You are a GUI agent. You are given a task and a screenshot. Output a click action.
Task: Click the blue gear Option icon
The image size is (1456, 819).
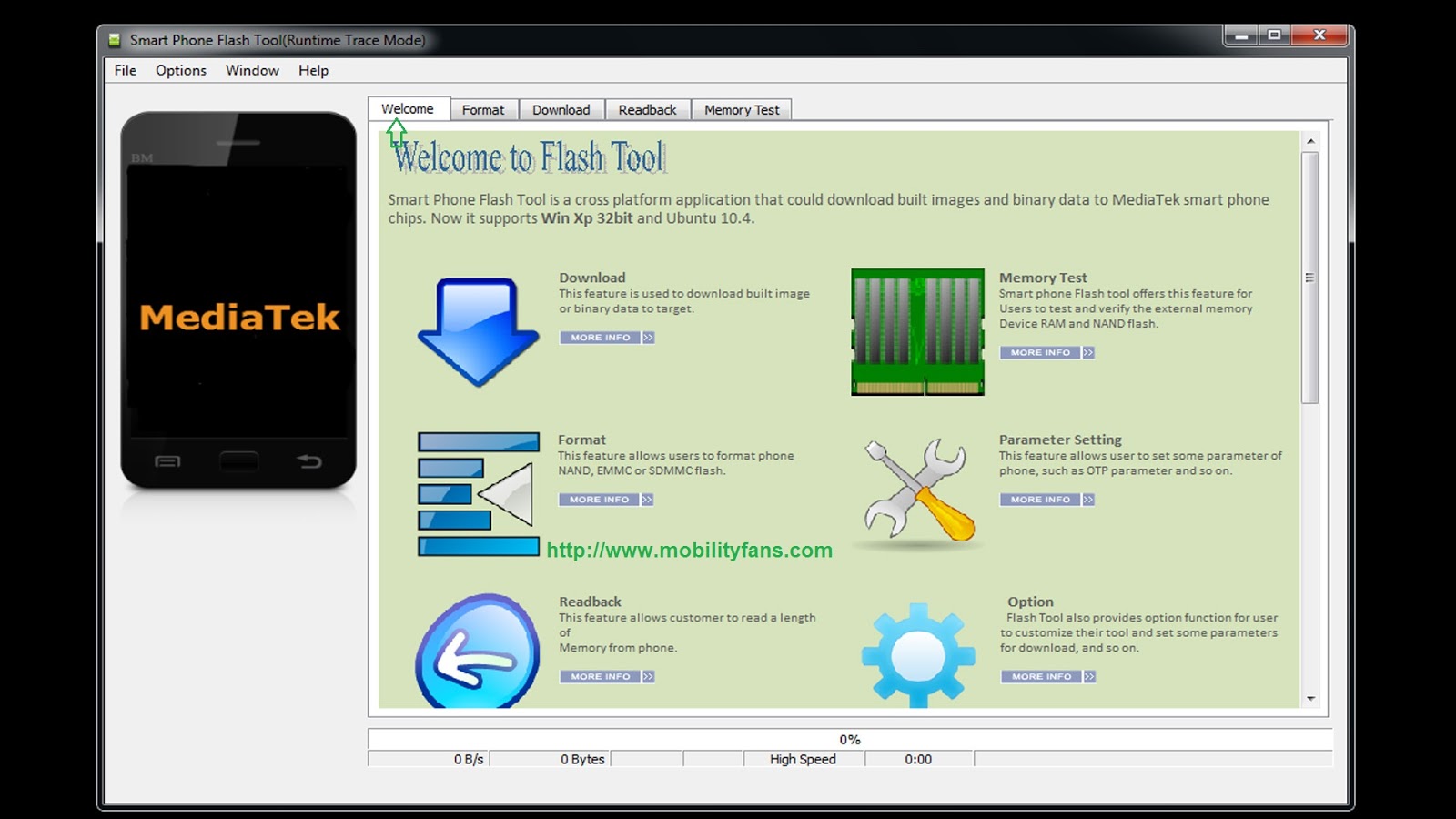click(x=918, y=654)
